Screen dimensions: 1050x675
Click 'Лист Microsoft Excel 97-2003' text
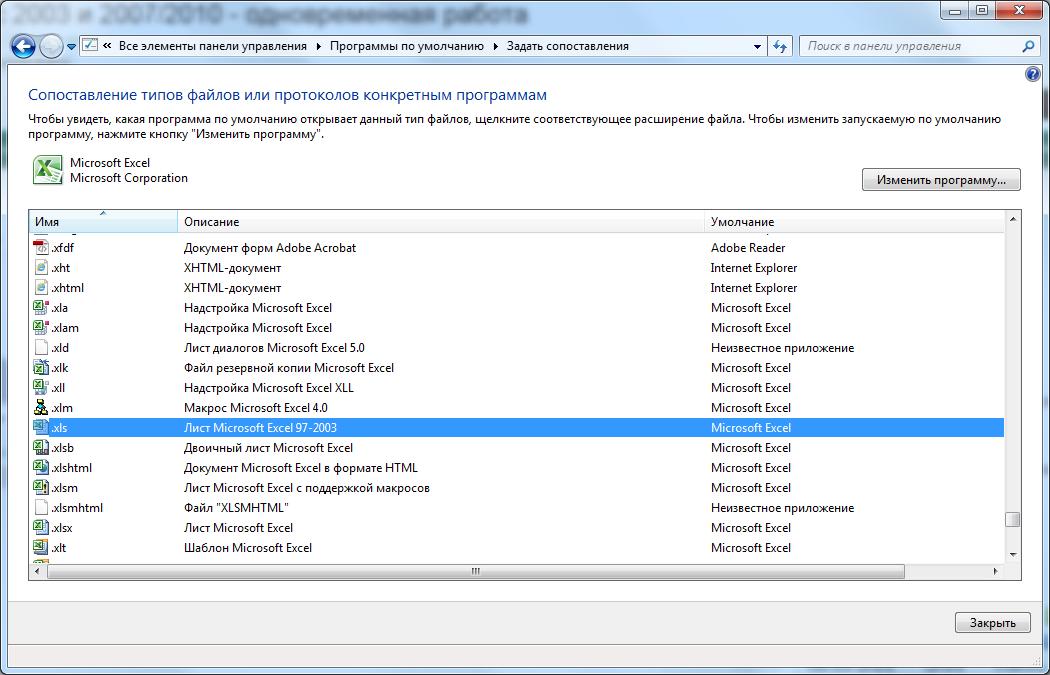click(x=260, y=428)
